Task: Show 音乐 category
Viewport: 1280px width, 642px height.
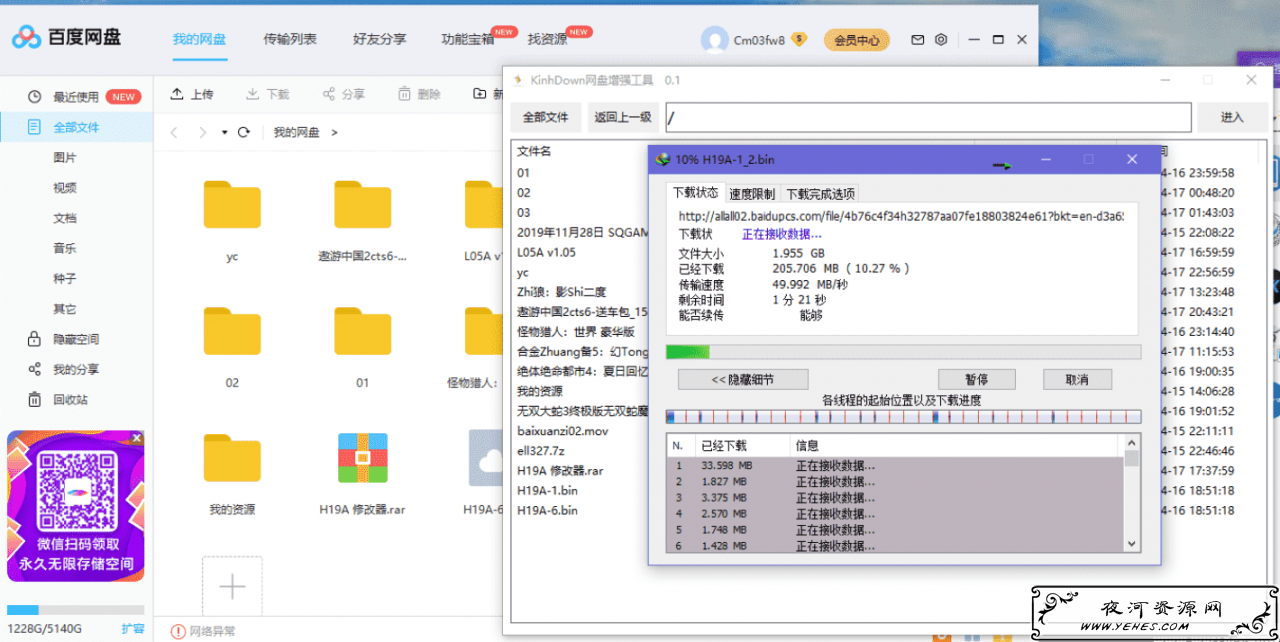Action: click(x=65, y=248)
